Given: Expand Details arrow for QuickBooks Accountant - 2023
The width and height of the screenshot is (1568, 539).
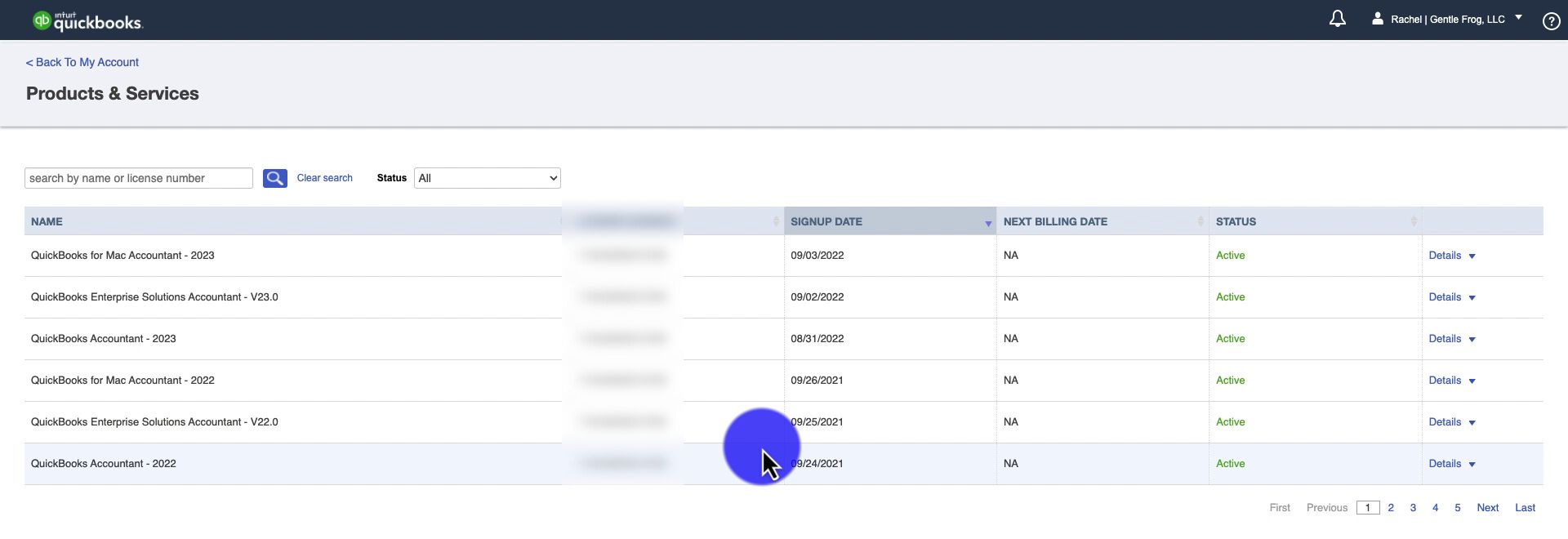Looking at the screenshot, I should tap(1472, 340).
